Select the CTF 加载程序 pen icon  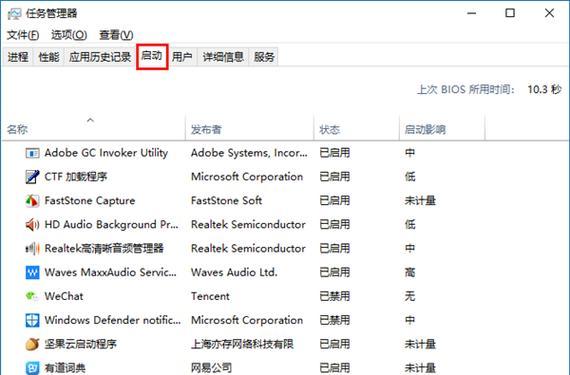coord(32,177)
